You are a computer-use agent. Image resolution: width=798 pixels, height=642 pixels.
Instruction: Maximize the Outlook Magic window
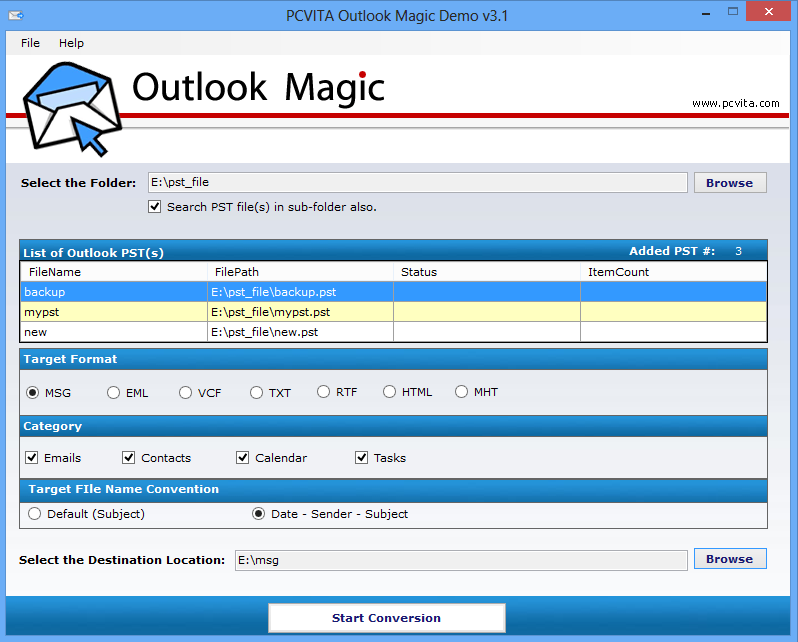coord(733,12)
